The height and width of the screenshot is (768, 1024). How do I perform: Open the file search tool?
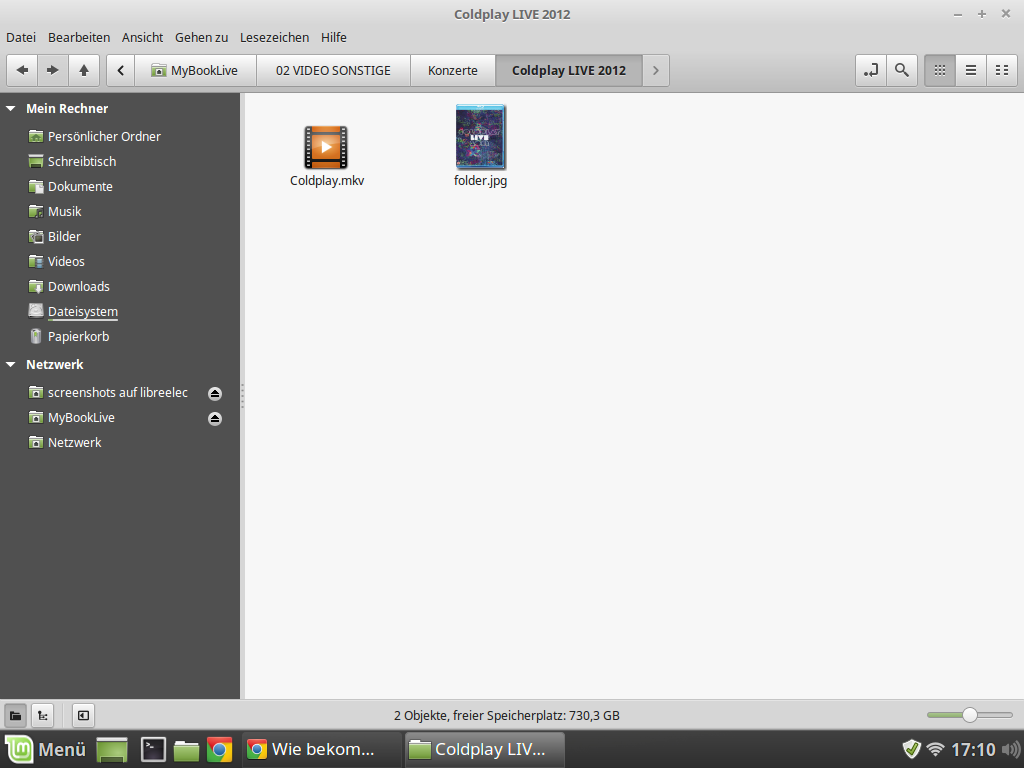point(902,71)
